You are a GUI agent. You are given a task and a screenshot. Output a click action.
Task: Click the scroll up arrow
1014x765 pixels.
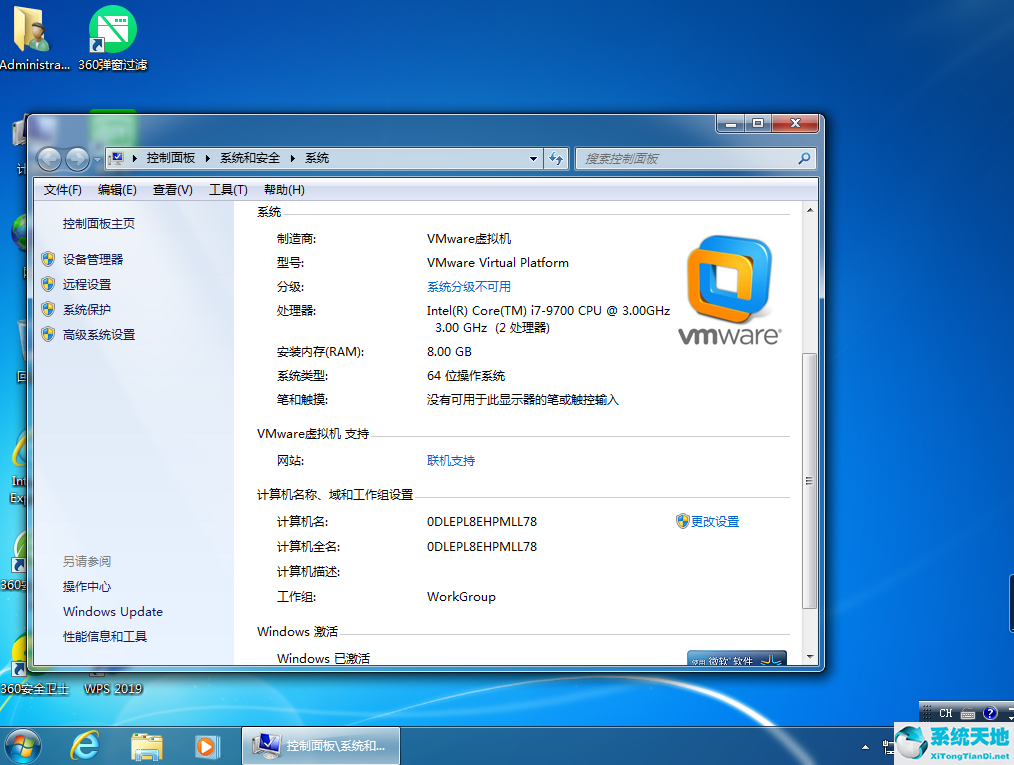click(809, 210)
